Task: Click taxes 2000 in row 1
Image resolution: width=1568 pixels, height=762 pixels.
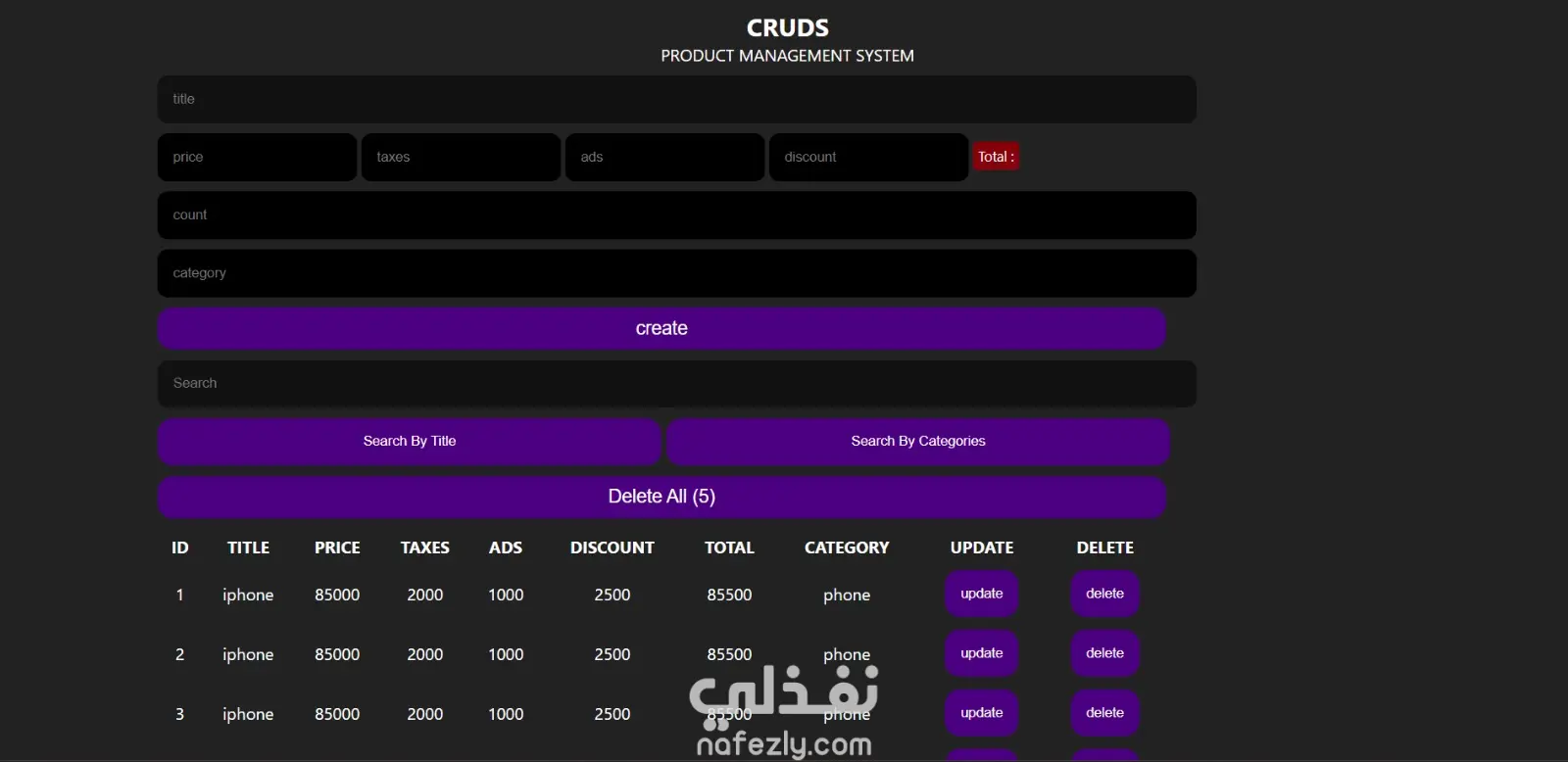Action: click(425, 595)
